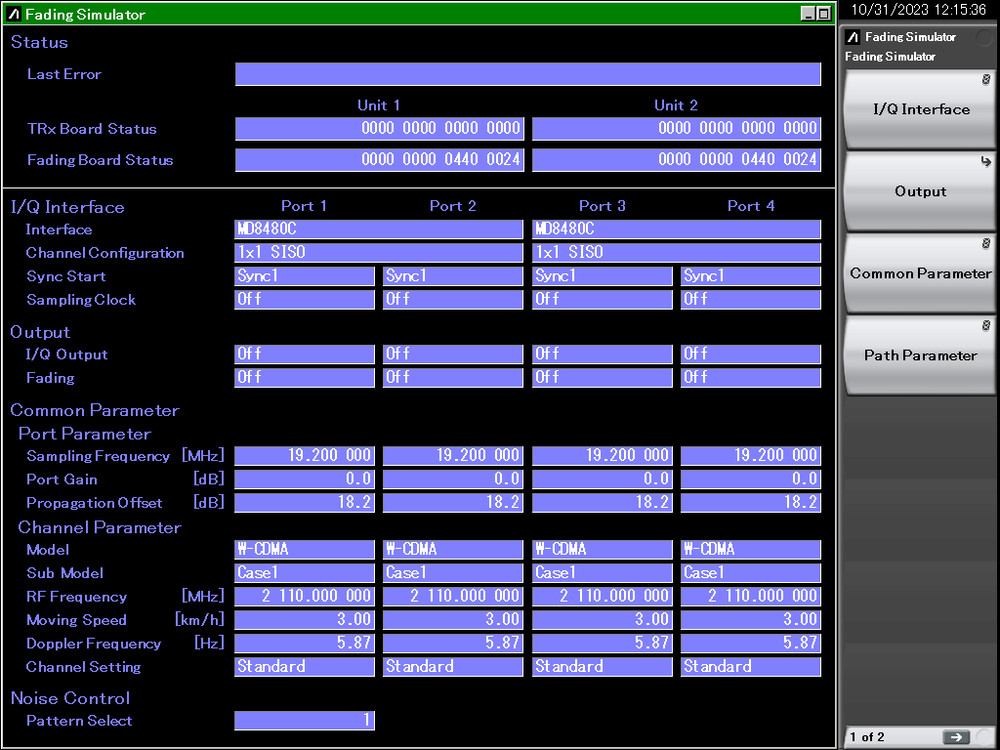Toggle I/Q Output for Port 2

(453, 355)
